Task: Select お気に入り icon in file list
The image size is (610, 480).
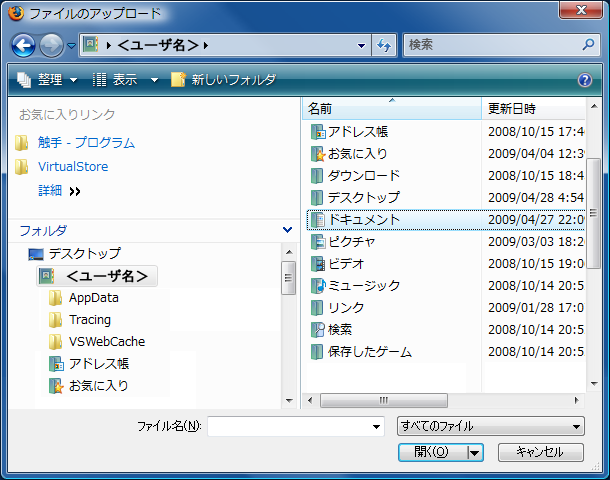Action: (318, 154)
